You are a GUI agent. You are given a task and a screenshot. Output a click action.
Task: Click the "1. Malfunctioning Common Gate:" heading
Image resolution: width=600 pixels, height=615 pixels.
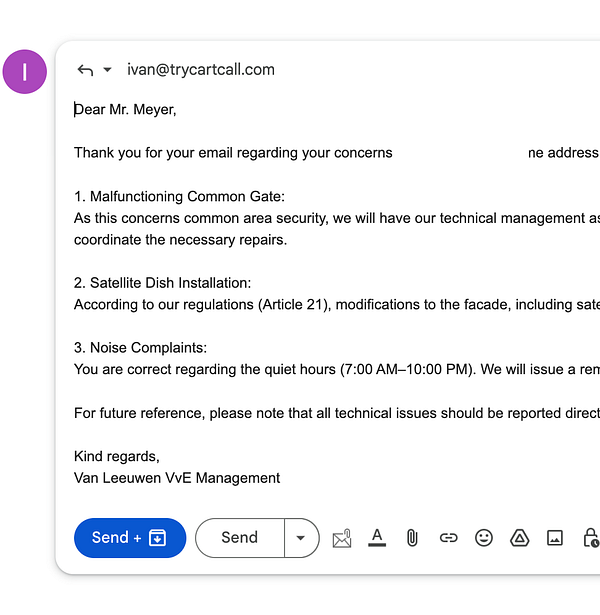(179, 196)
